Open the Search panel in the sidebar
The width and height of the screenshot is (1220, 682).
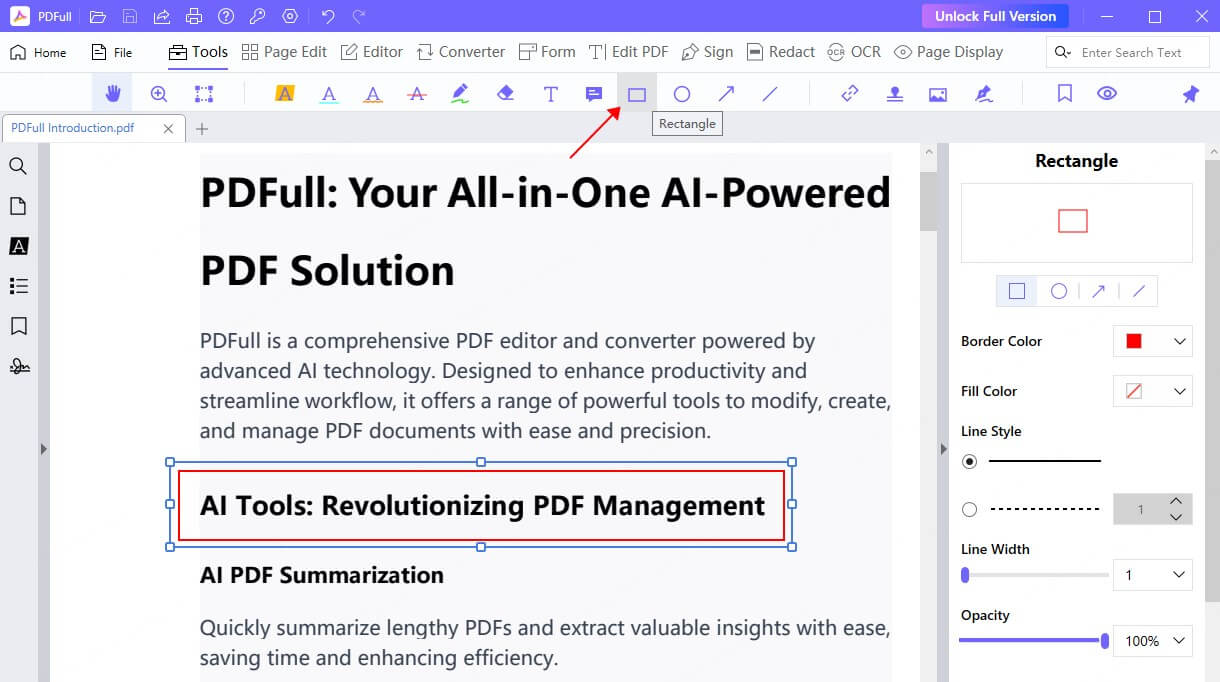click(19, 166)
